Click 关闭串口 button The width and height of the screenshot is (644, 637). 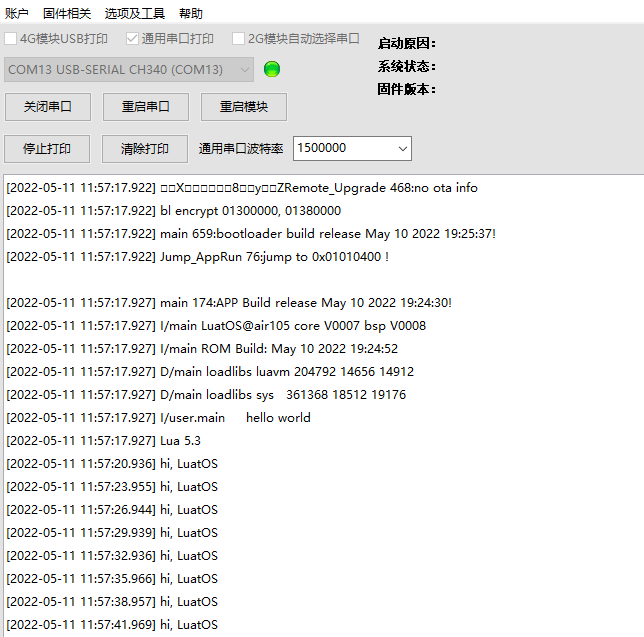47,107
